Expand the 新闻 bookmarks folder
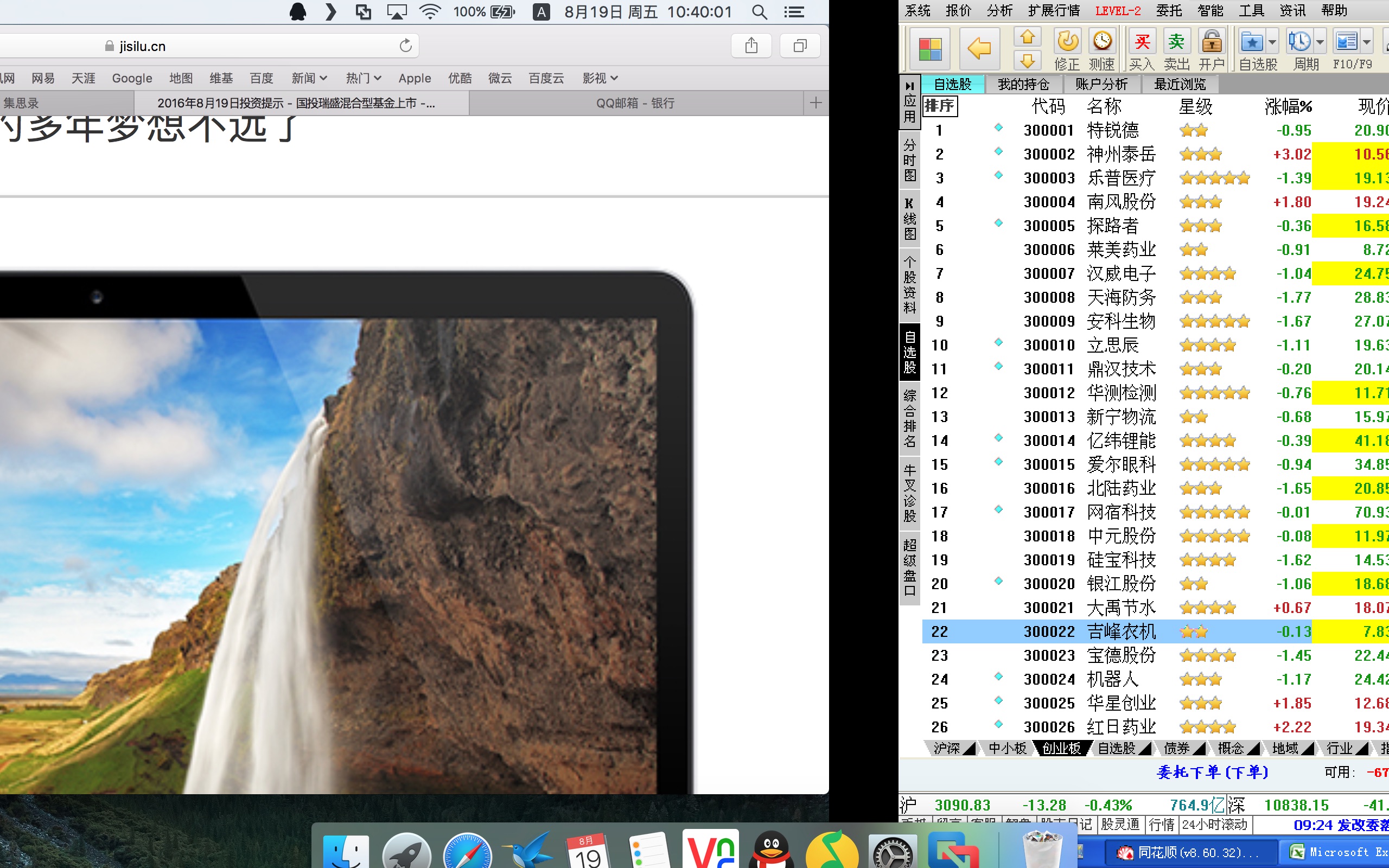This screenshot has width=1389, height=868. point(309,78)
